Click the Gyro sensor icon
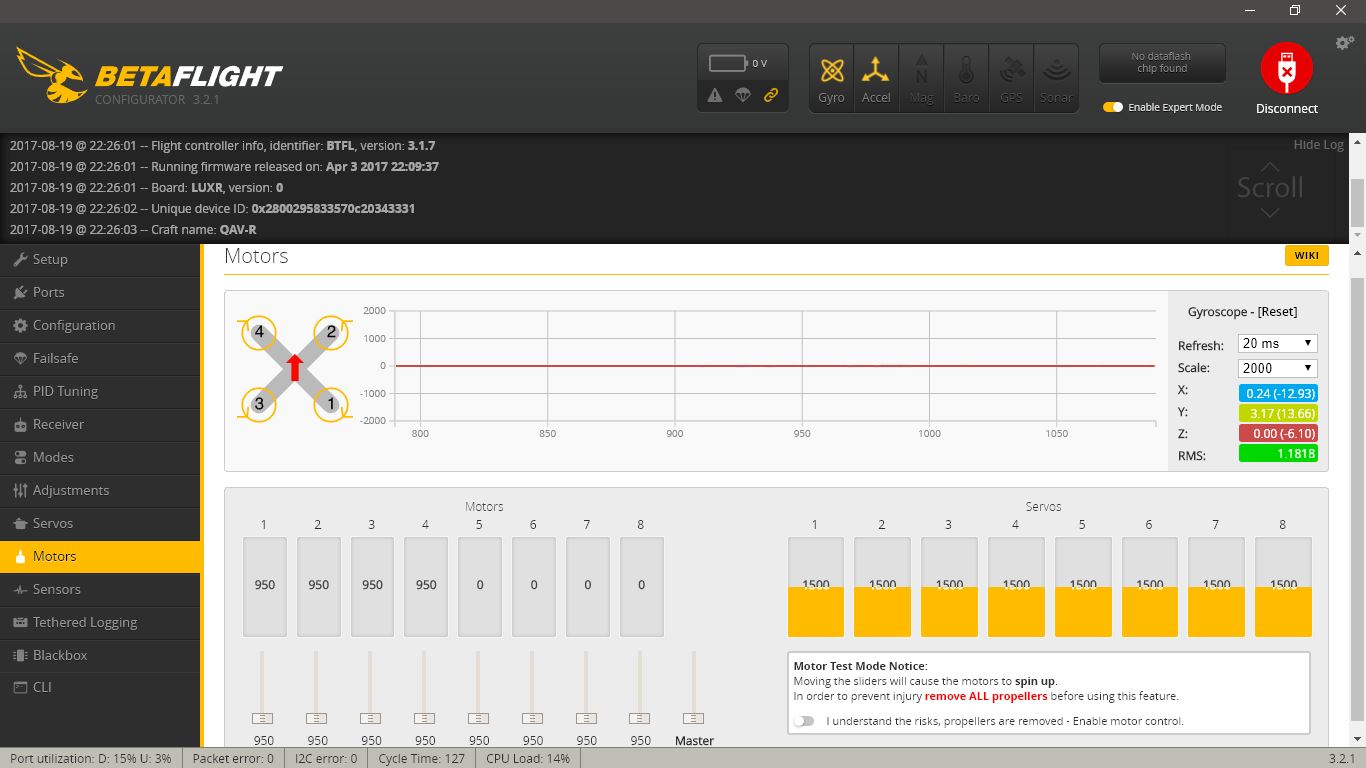The image size is (1366, 768). (x=831, y=78)
